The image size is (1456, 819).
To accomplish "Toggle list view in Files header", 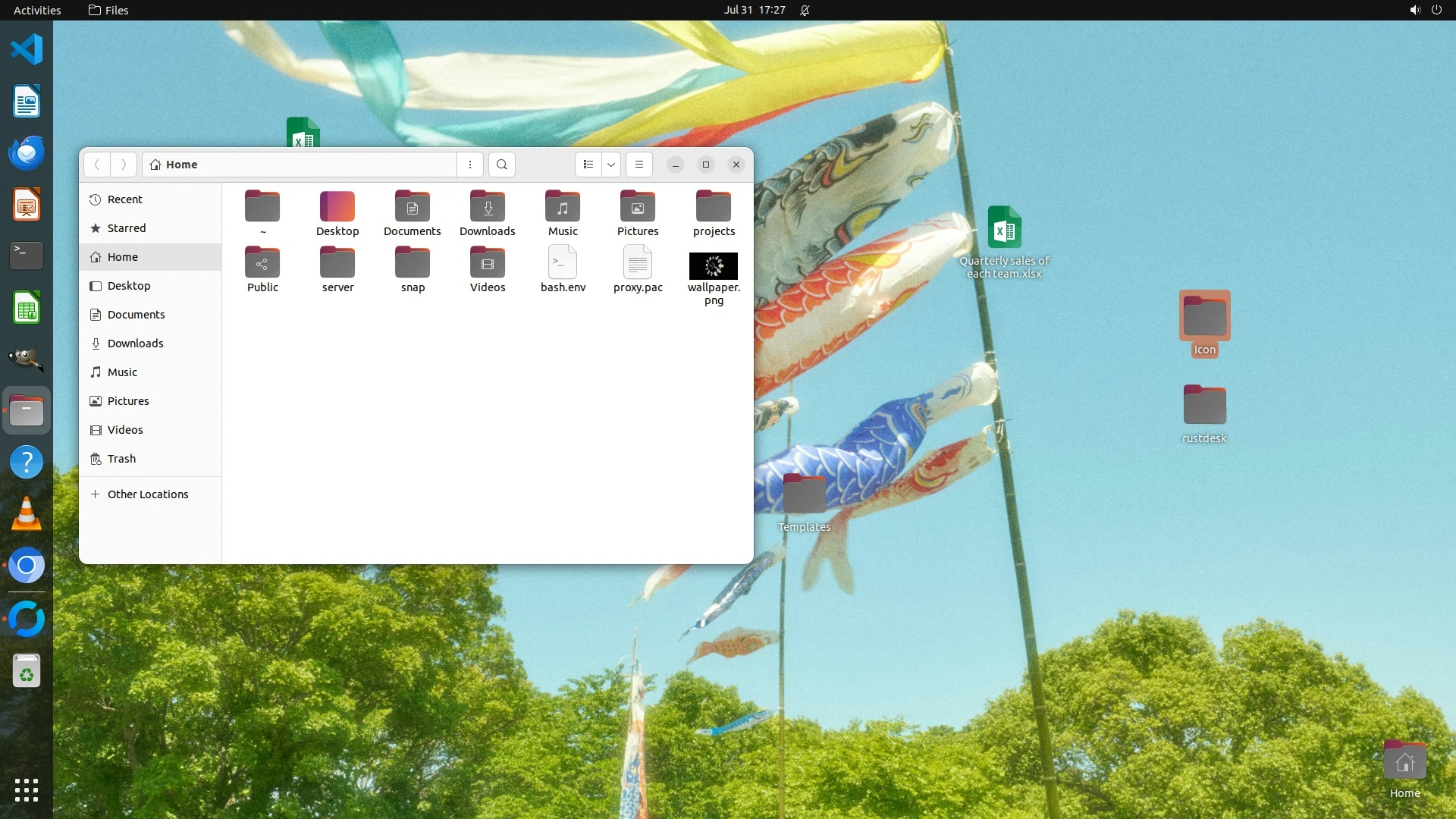I will coord(588,165).
